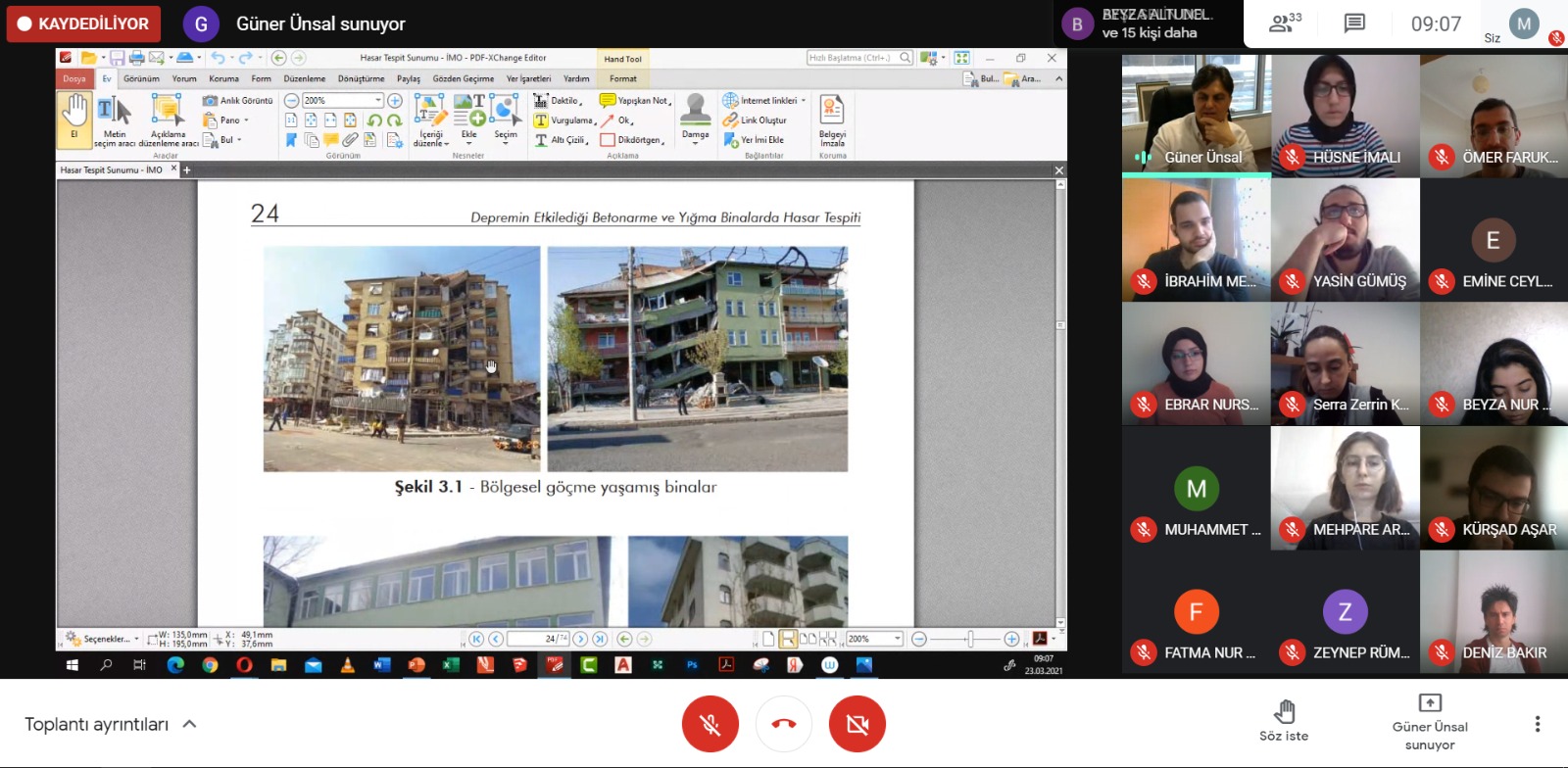Open the Seçenekler options dropdown
The height and width of the screenshot is (768, 1568).
pyautogui.click(x=102, y=639)
